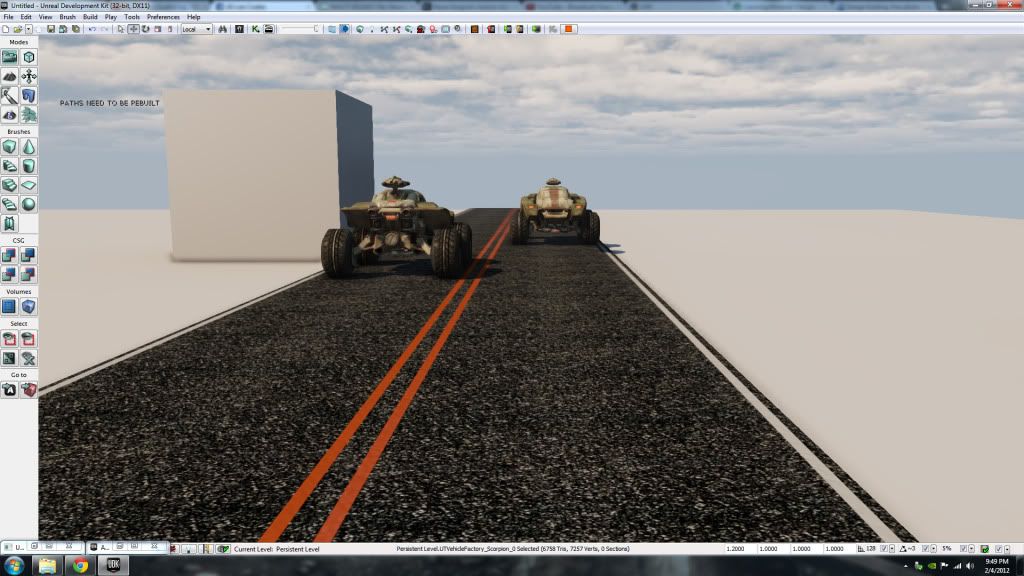The image size is (1024, 576).
Task: Choose the Sphere builder brush
Action: click(28, 204)
